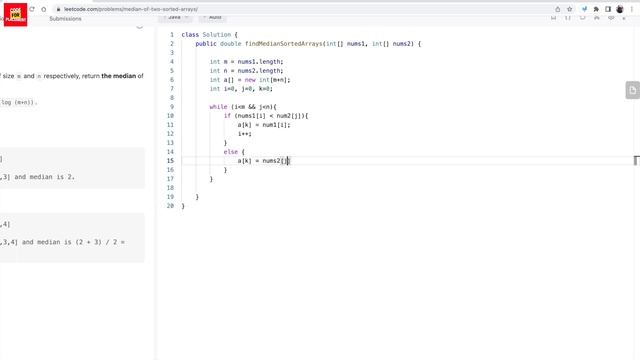Click the 'i++;' code line
Image resolution: width=640 pixels, height=360 pixels.
[245, 133]
